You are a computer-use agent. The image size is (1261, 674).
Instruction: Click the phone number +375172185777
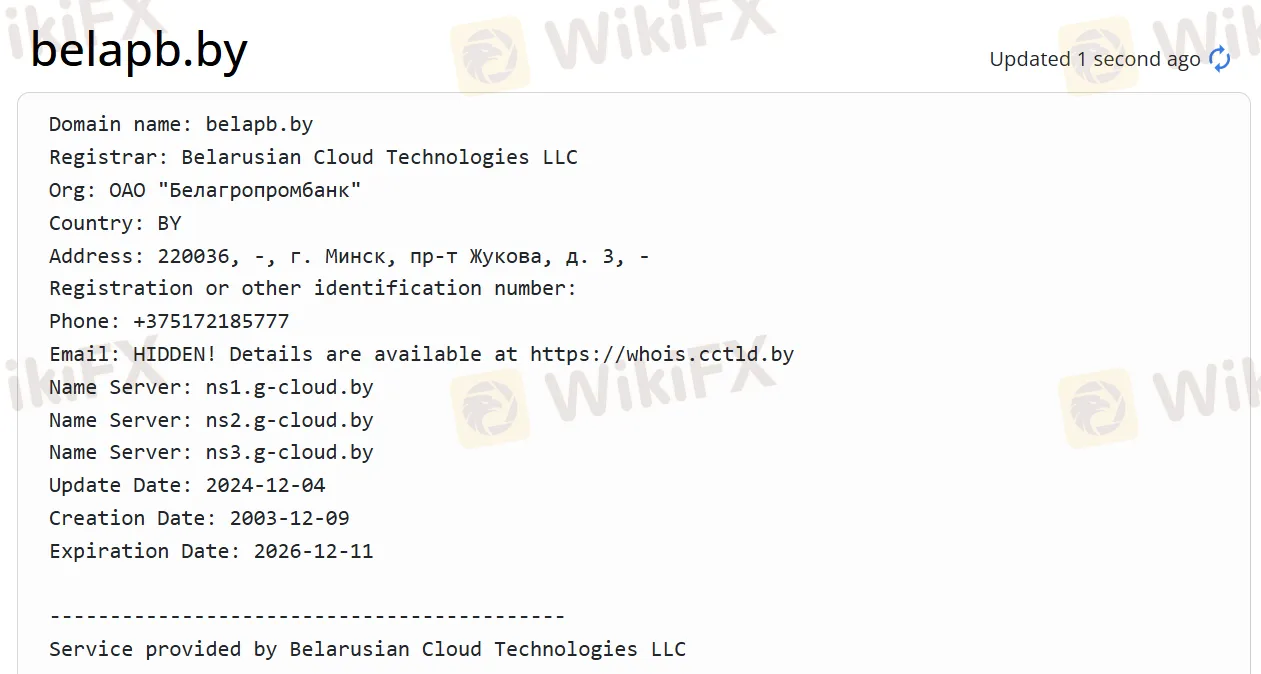pos(211,321)
